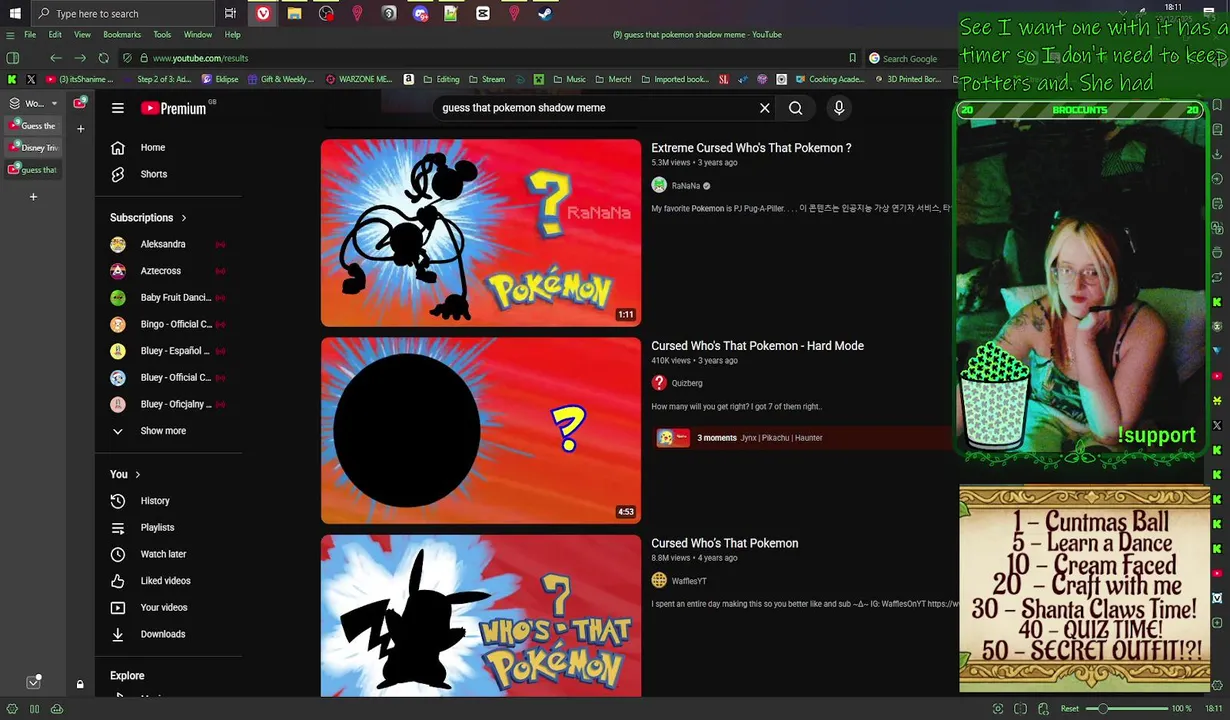Switch to the first Guess the vertical tab
The image size is (1230, 720).
[x=33, y=126]
